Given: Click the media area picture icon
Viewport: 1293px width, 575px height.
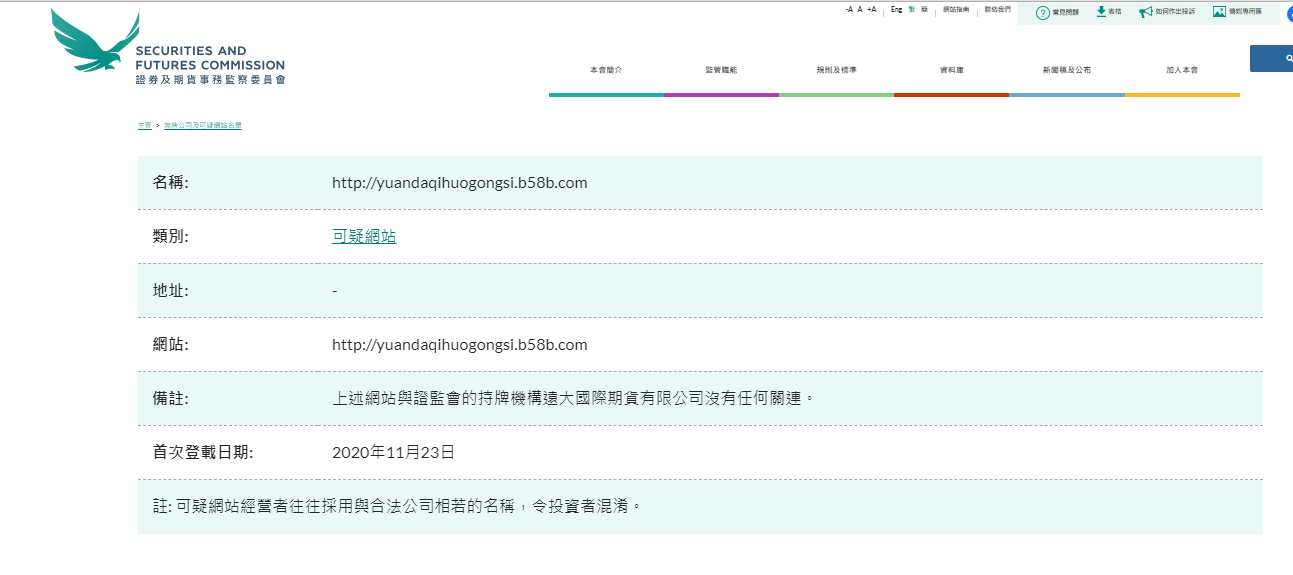Looking at the screenshot, I should (x=1219, y=12).
